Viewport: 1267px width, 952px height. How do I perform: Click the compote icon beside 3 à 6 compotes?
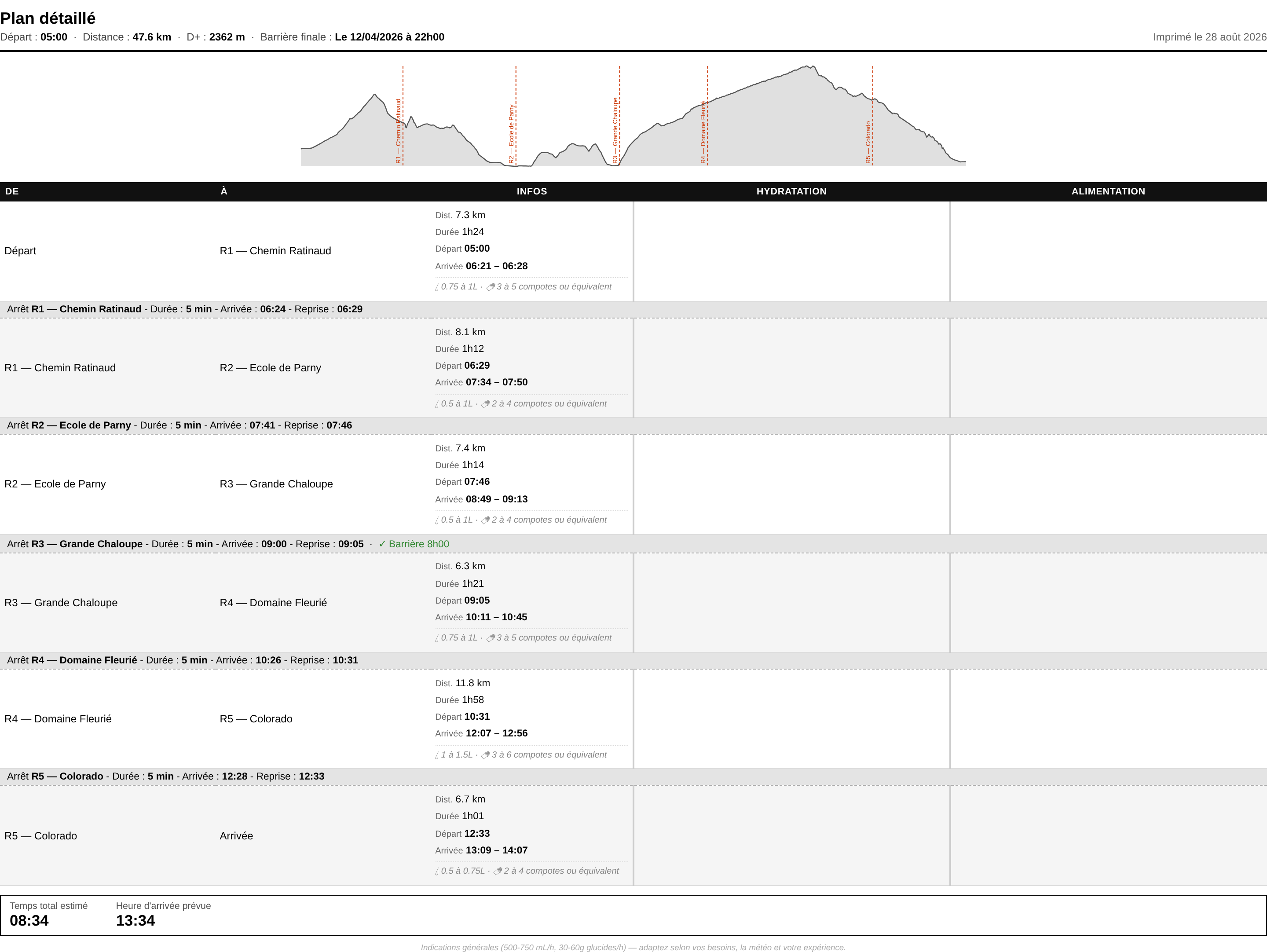[x=486, y=755]
